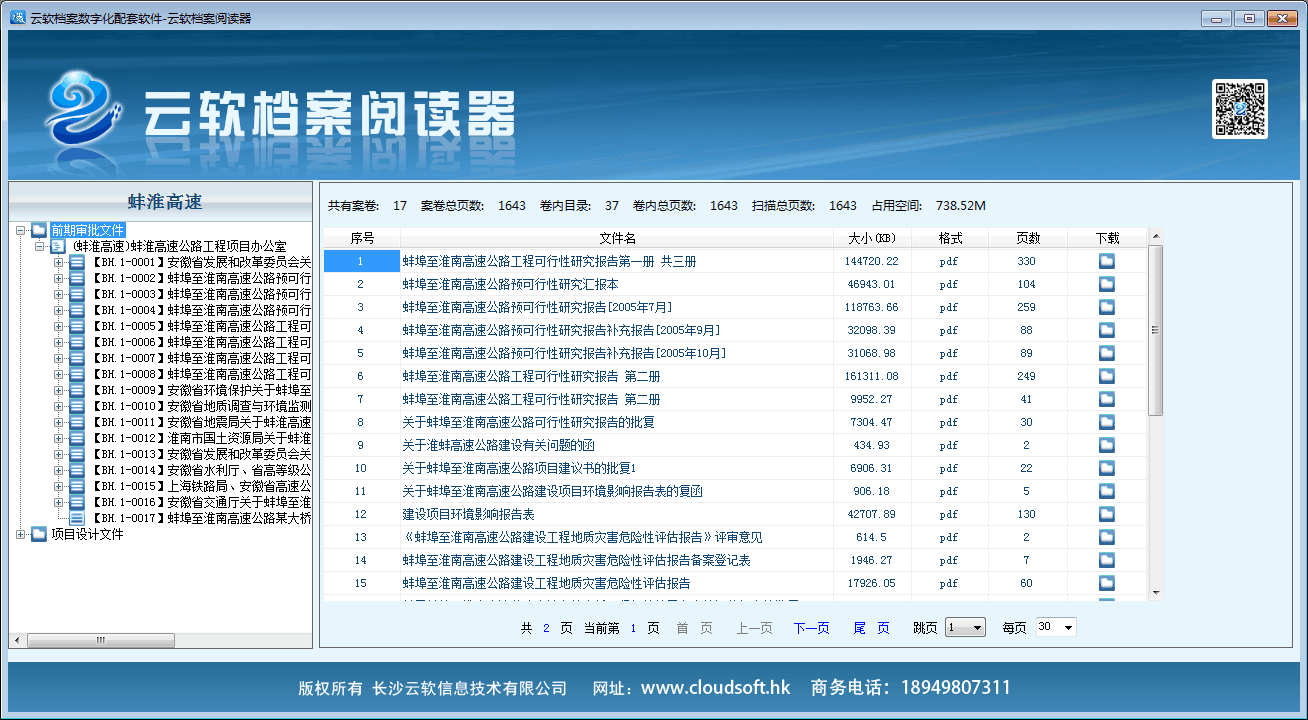Click pdf format cell in row 1

pyautogui.click(x=949, y=261)
